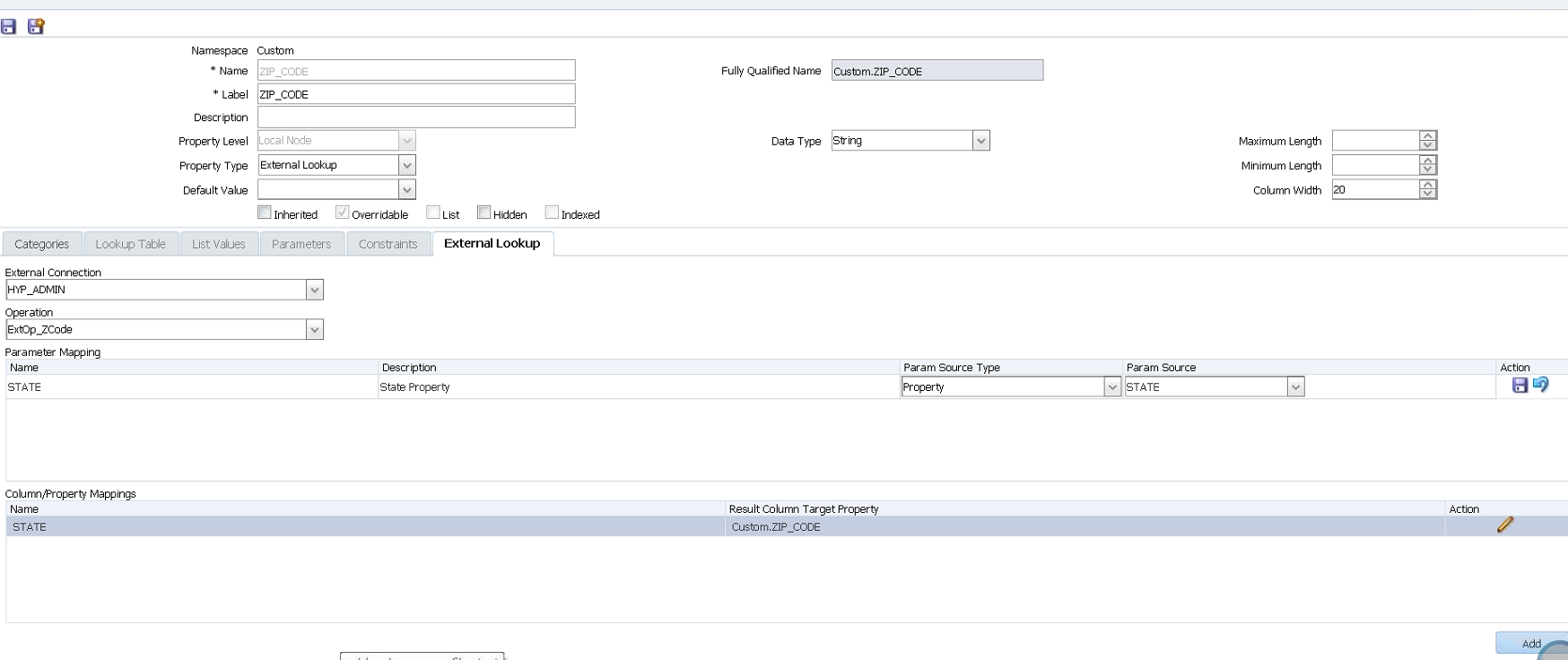Increase the Minimum Length stepper value
This screenshot has width=1568, height=660.
click(1428, 161)
